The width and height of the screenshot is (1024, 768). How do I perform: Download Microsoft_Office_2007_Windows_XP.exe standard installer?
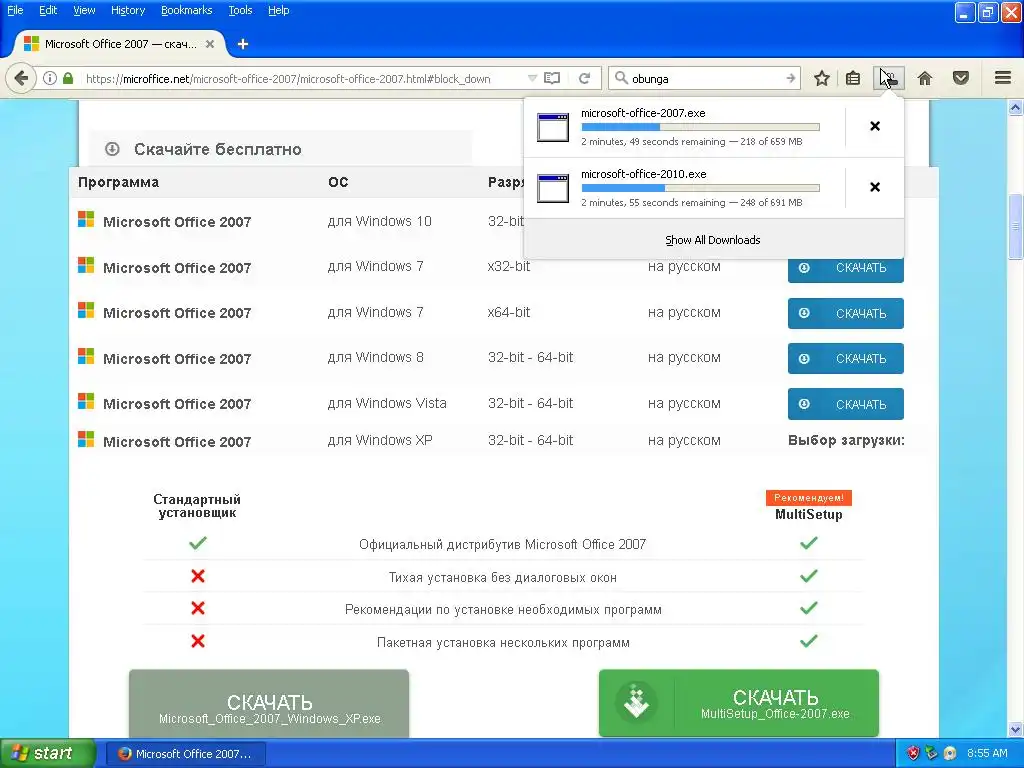269,704
